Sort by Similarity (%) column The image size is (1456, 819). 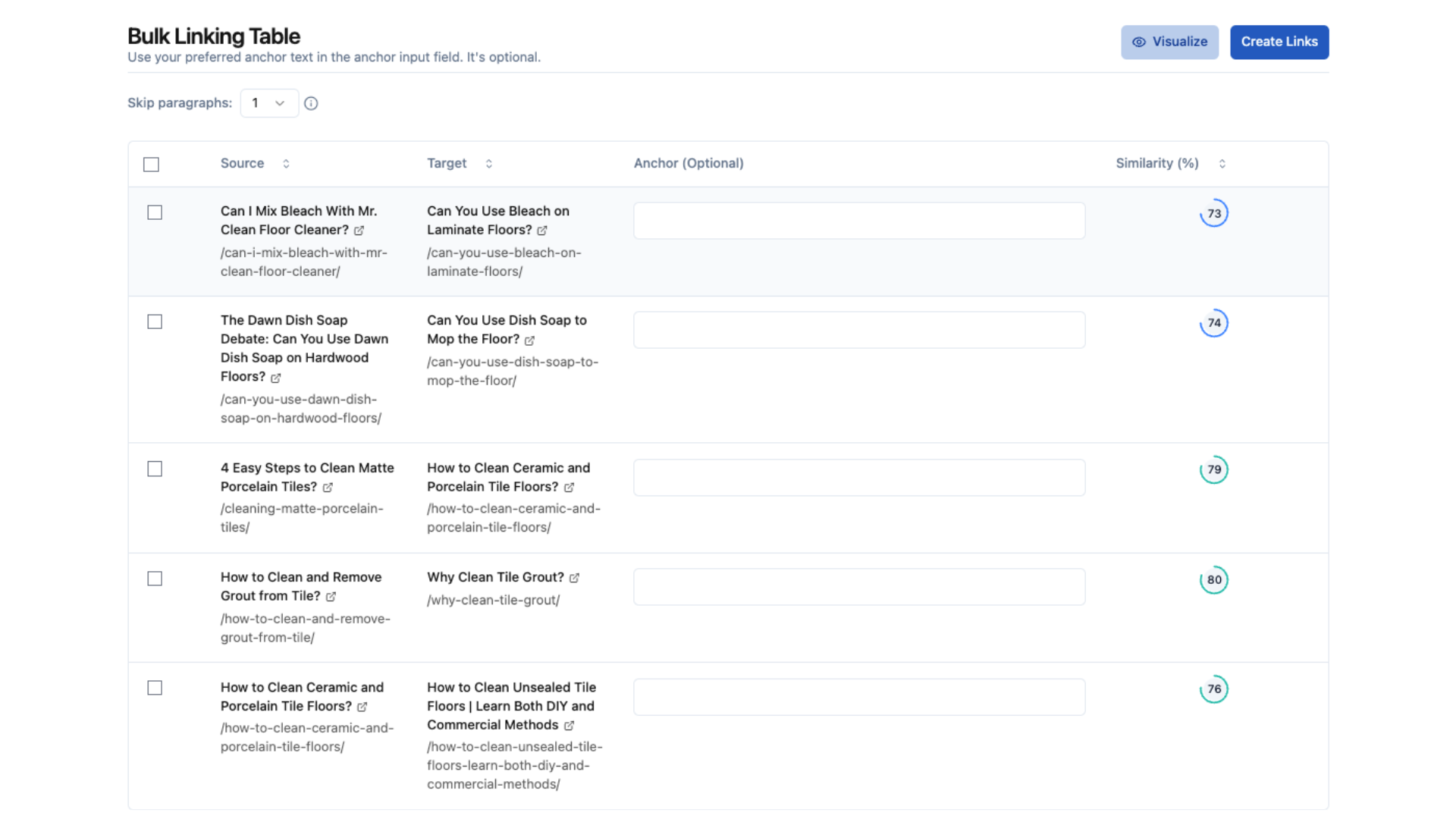pyautogui.click(x=1222, y=164)
